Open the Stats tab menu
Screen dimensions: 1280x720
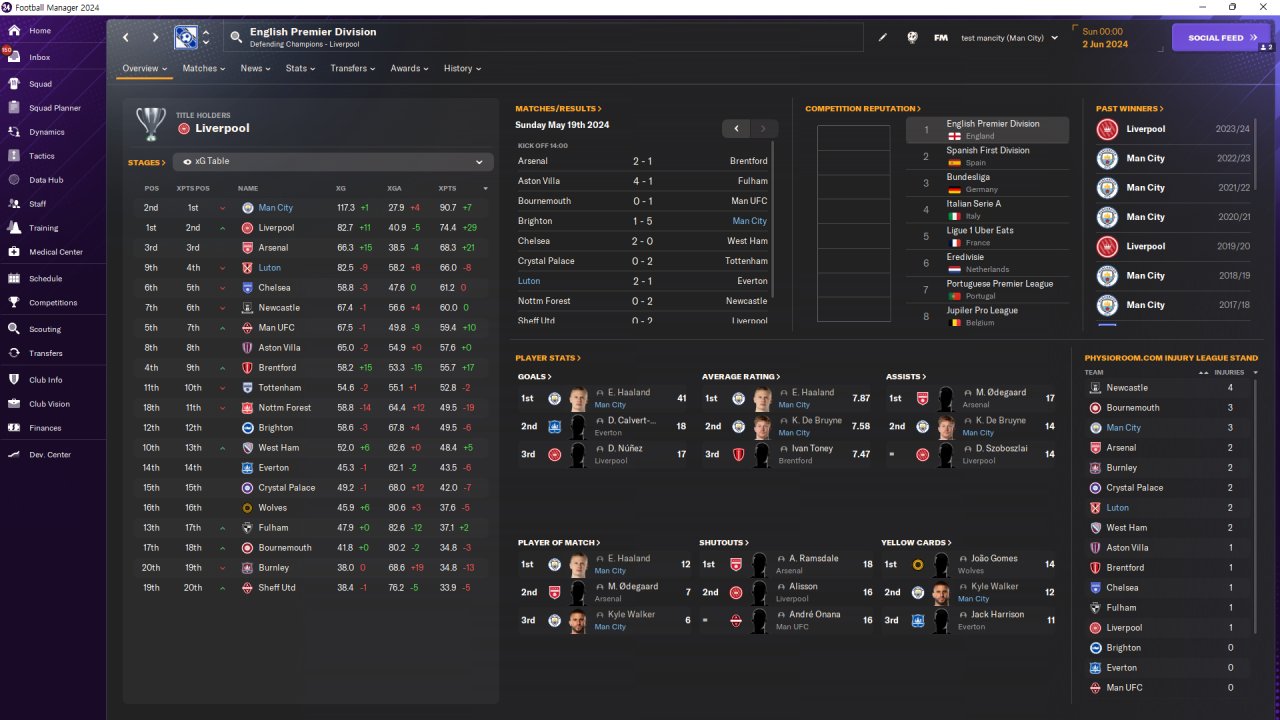[x=300, y=69]
